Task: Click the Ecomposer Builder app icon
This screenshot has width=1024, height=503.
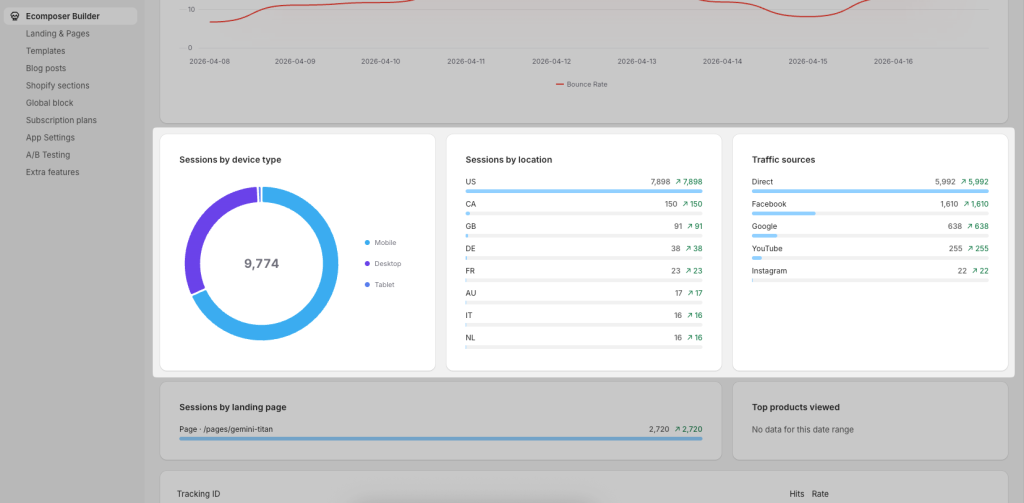Action: point(14,16)
